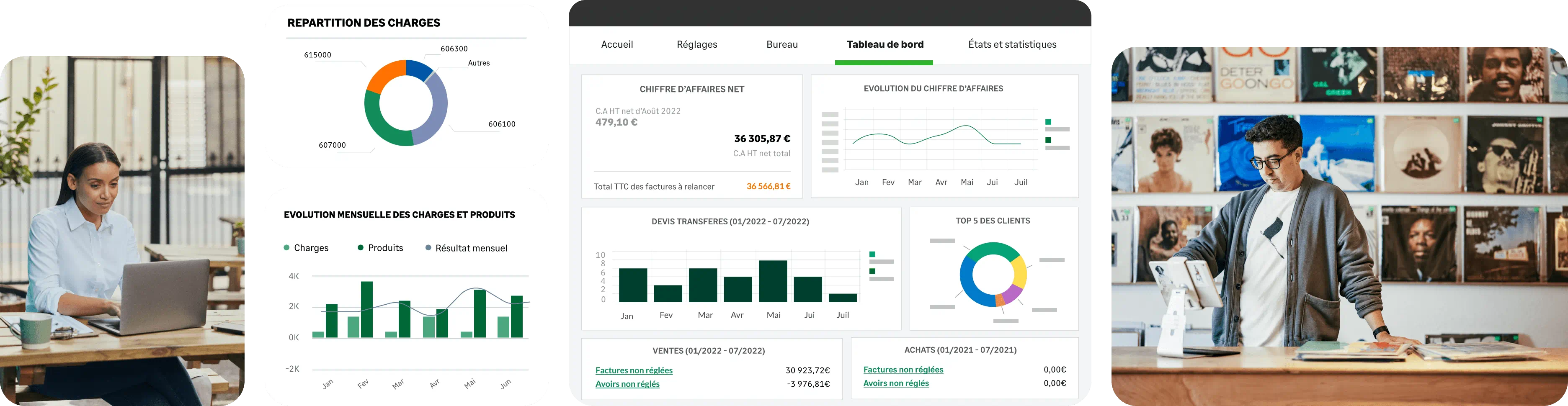This screenshot has height=406, width=1568.
Task: Toggle the Charges legend item
Action: point(306,248)
